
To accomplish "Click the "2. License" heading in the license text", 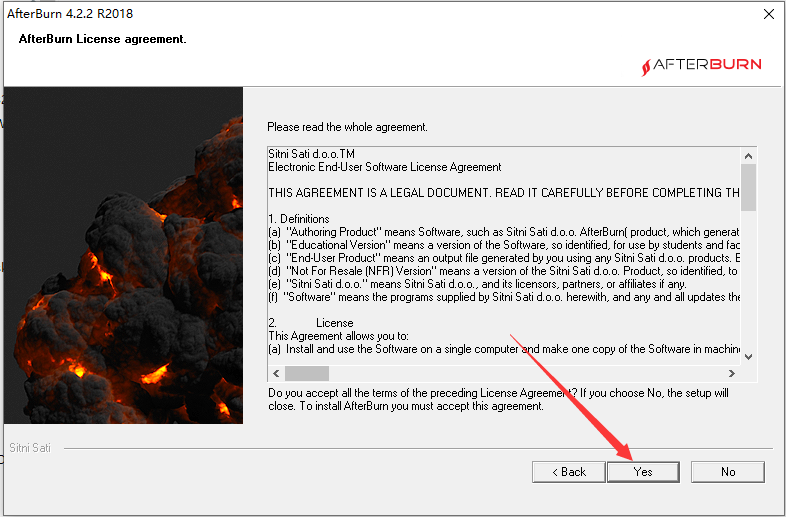I will (311, 323).
